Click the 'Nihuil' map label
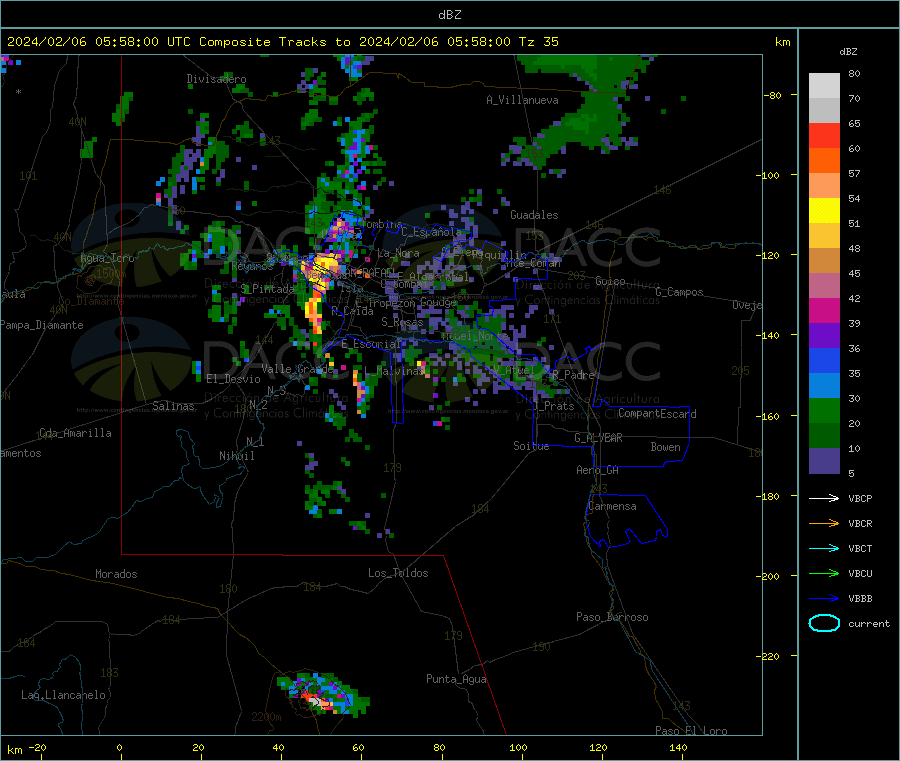The width and height of the screenshot is (900, 761). point(237,456)
